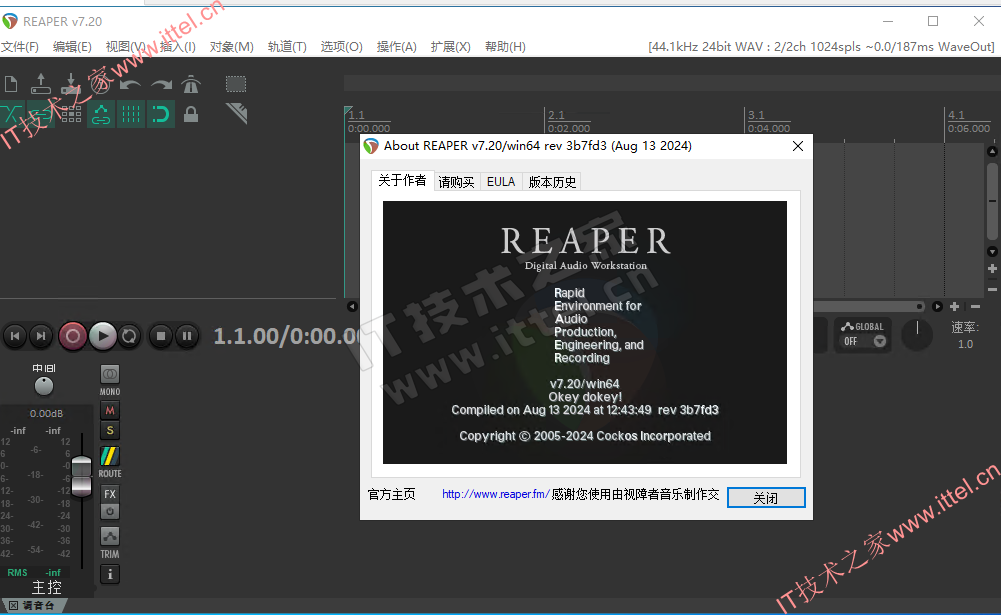Switch to EULA tab in About dialog

tap(501, 182)
